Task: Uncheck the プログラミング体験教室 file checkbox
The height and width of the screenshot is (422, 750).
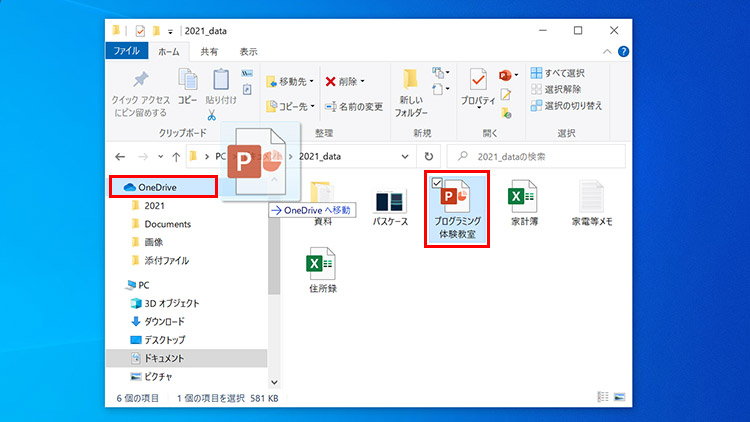Action: [437, 182]
